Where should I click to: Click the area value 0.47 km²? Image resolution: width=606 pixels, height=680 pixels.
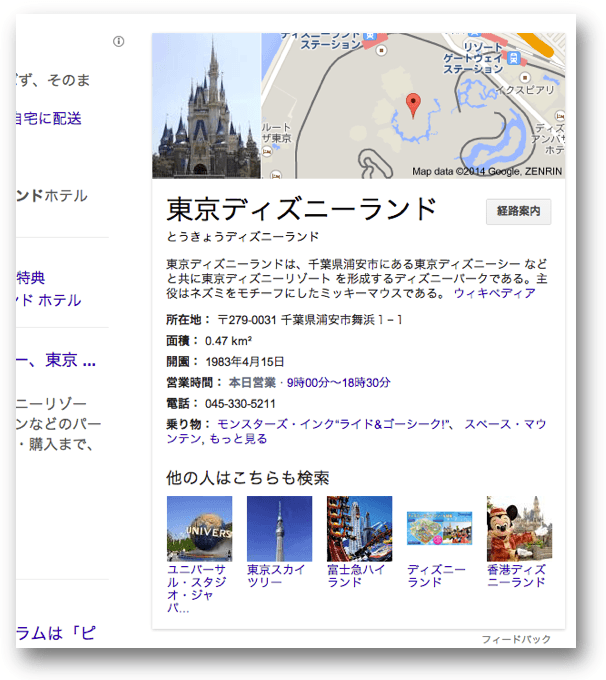pos(229,341)
